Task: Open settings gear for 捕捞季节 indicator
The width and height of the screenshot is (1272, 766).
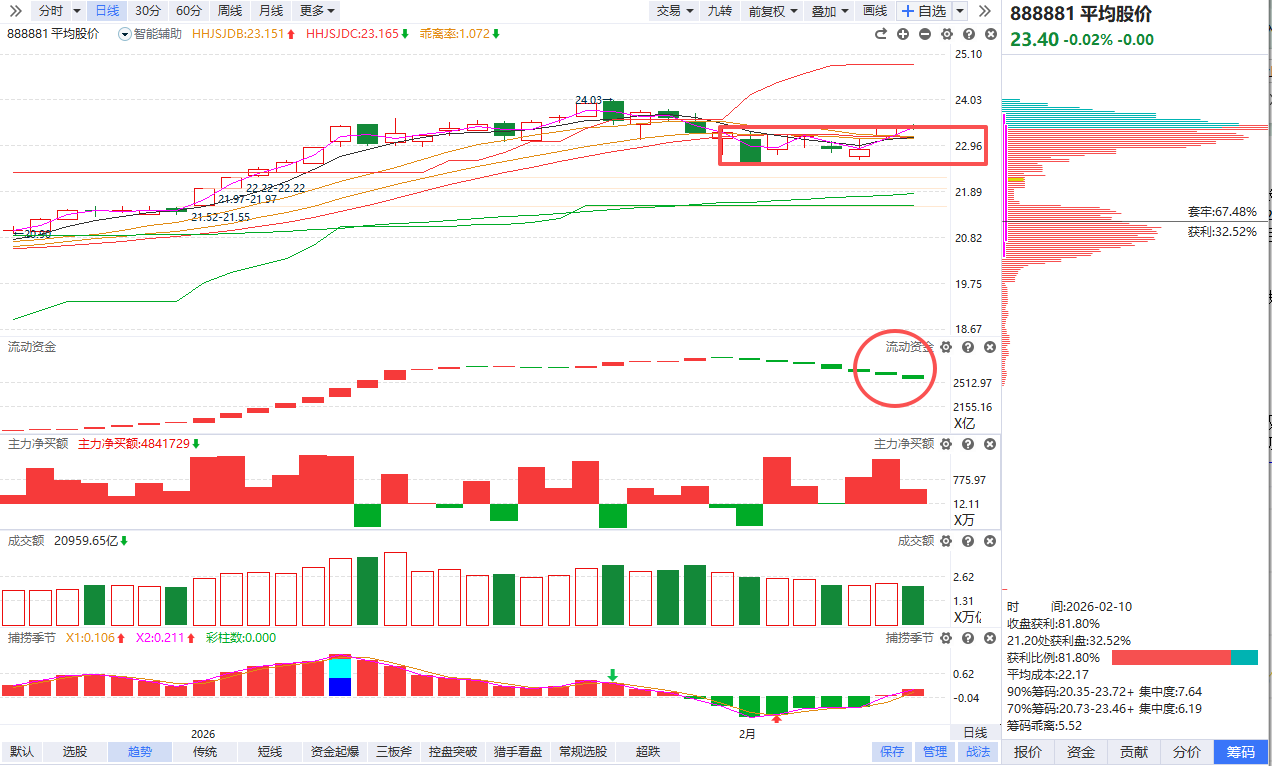Action: click(946, 638)
